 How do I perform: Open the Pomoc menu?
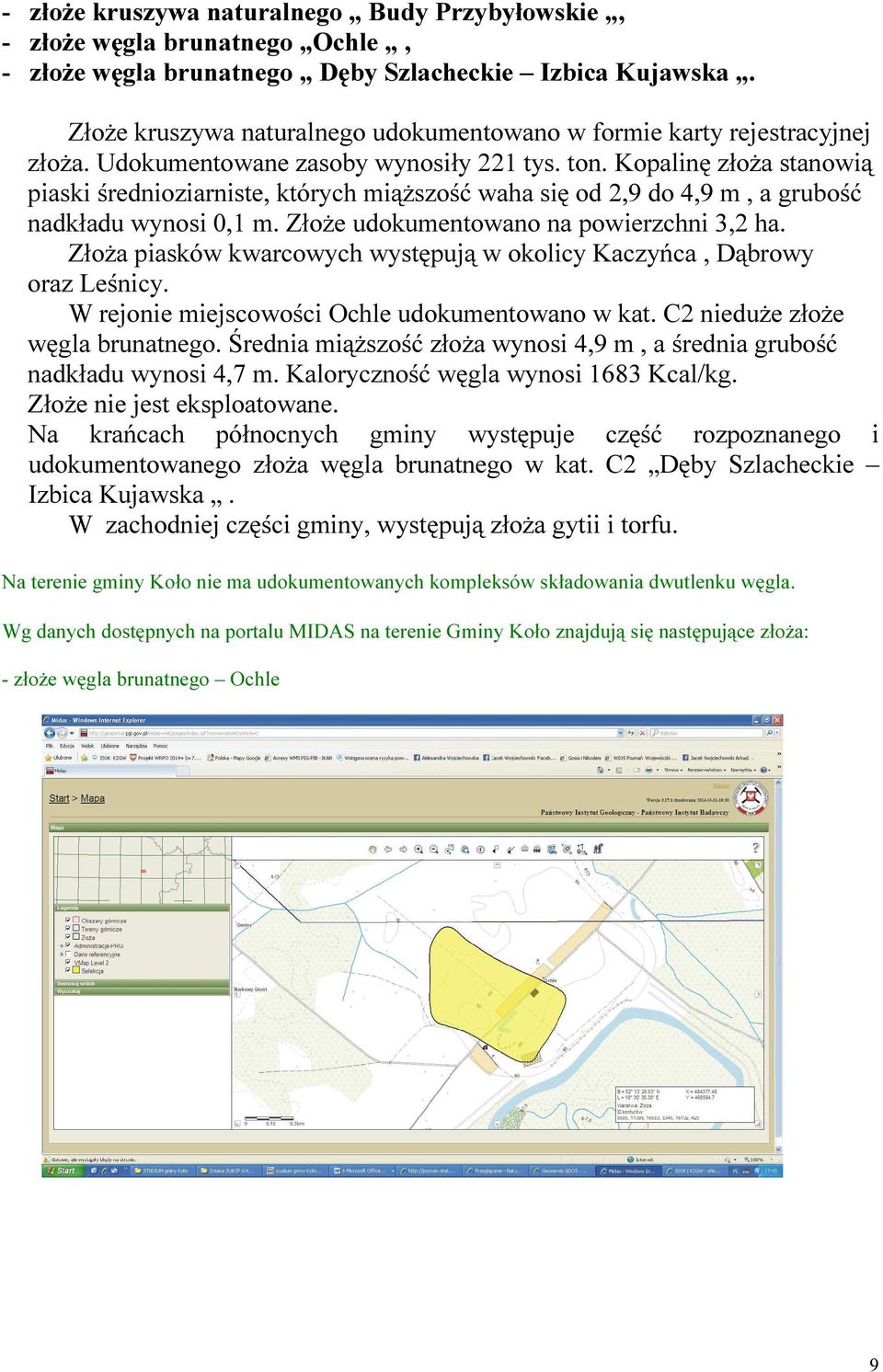(160, 746)
